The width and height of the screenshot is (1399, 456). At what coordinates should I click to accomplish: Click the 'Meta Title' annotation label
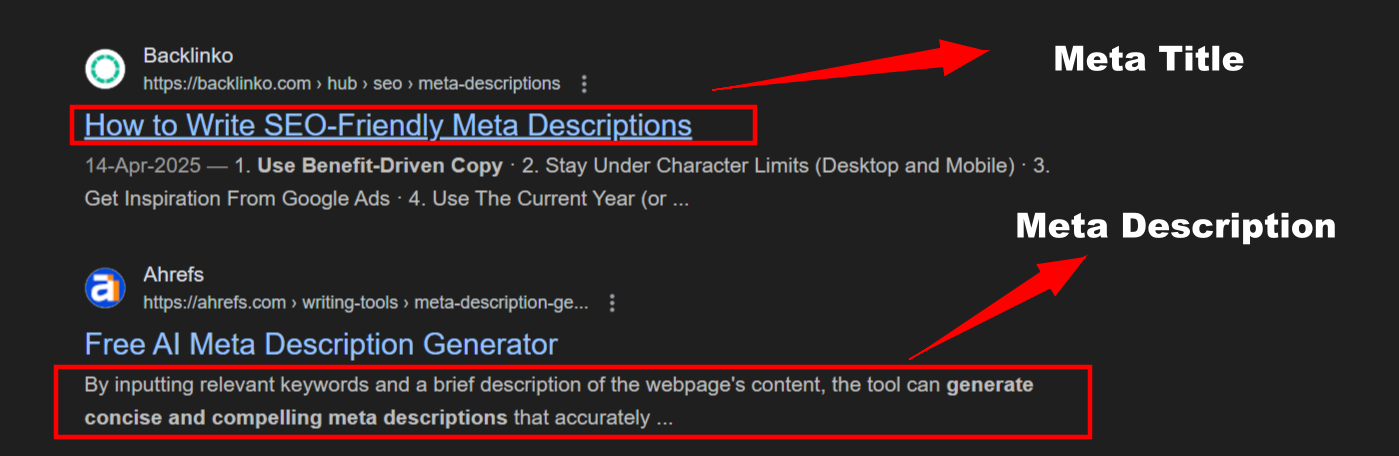[x=1148, y=59]
